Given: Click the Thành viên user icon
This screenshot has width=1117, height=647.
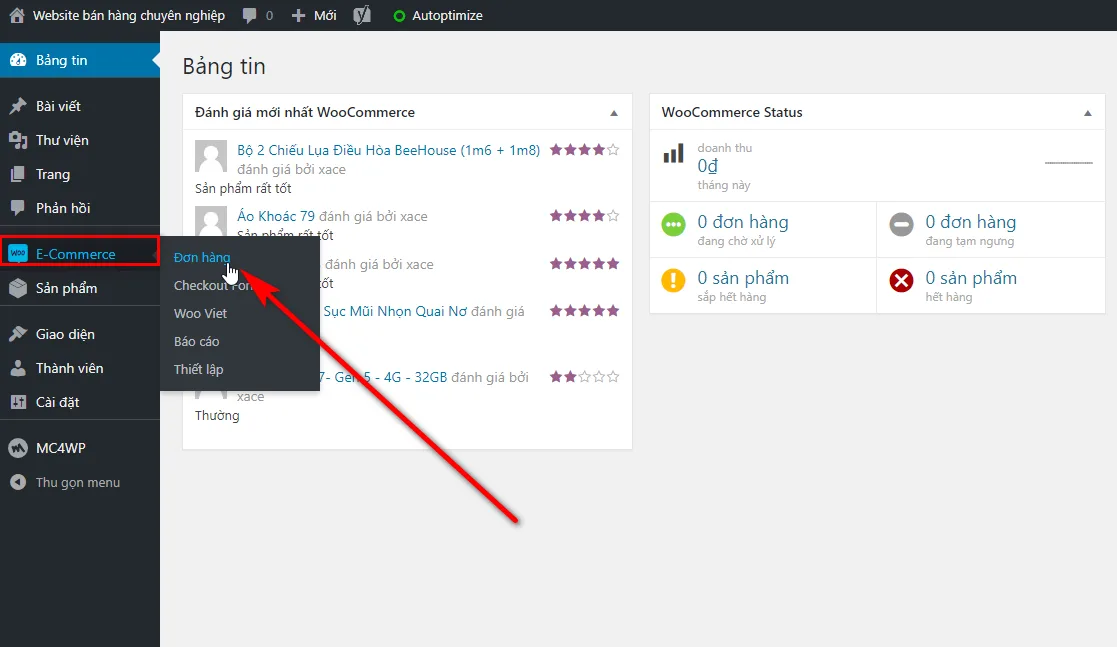Looking at the screenshot, I should click(x=18, y=368).
